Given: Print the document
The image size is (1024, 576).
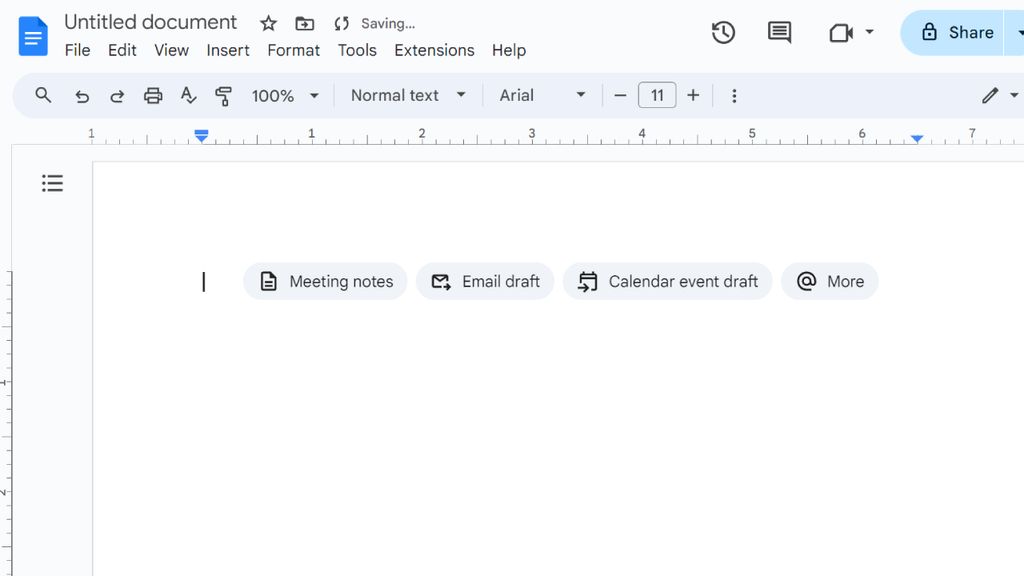Looking at the screenshot, I should pos(152,95).
